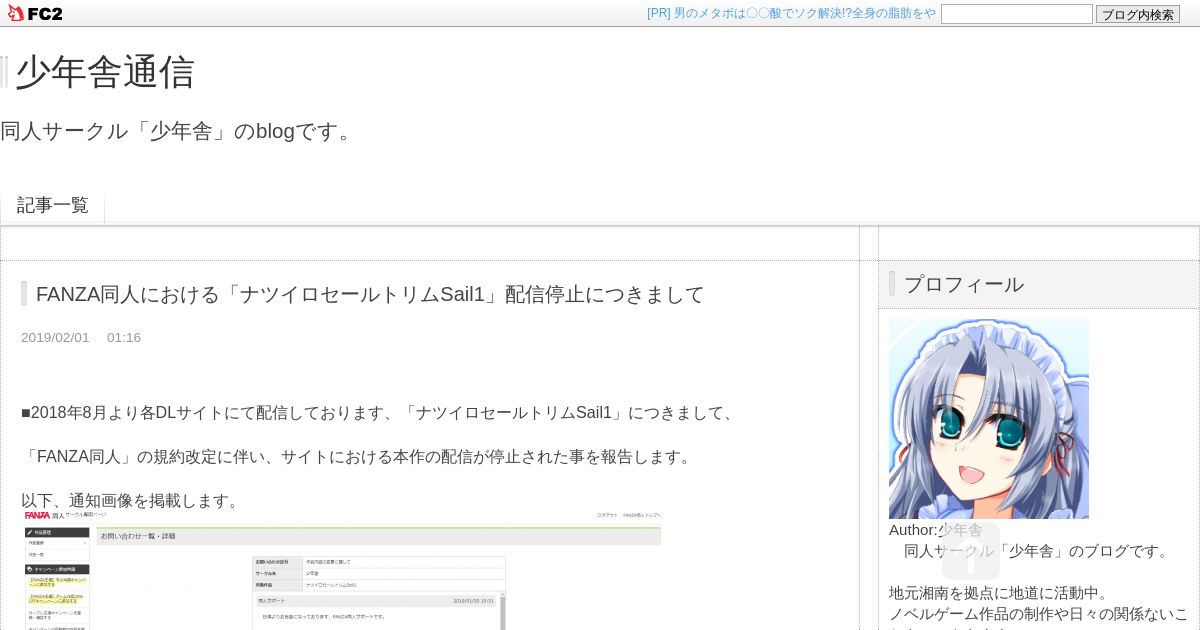Open the FANZA notification screenshot image
Screen dimensions: 1200x630
342,570
